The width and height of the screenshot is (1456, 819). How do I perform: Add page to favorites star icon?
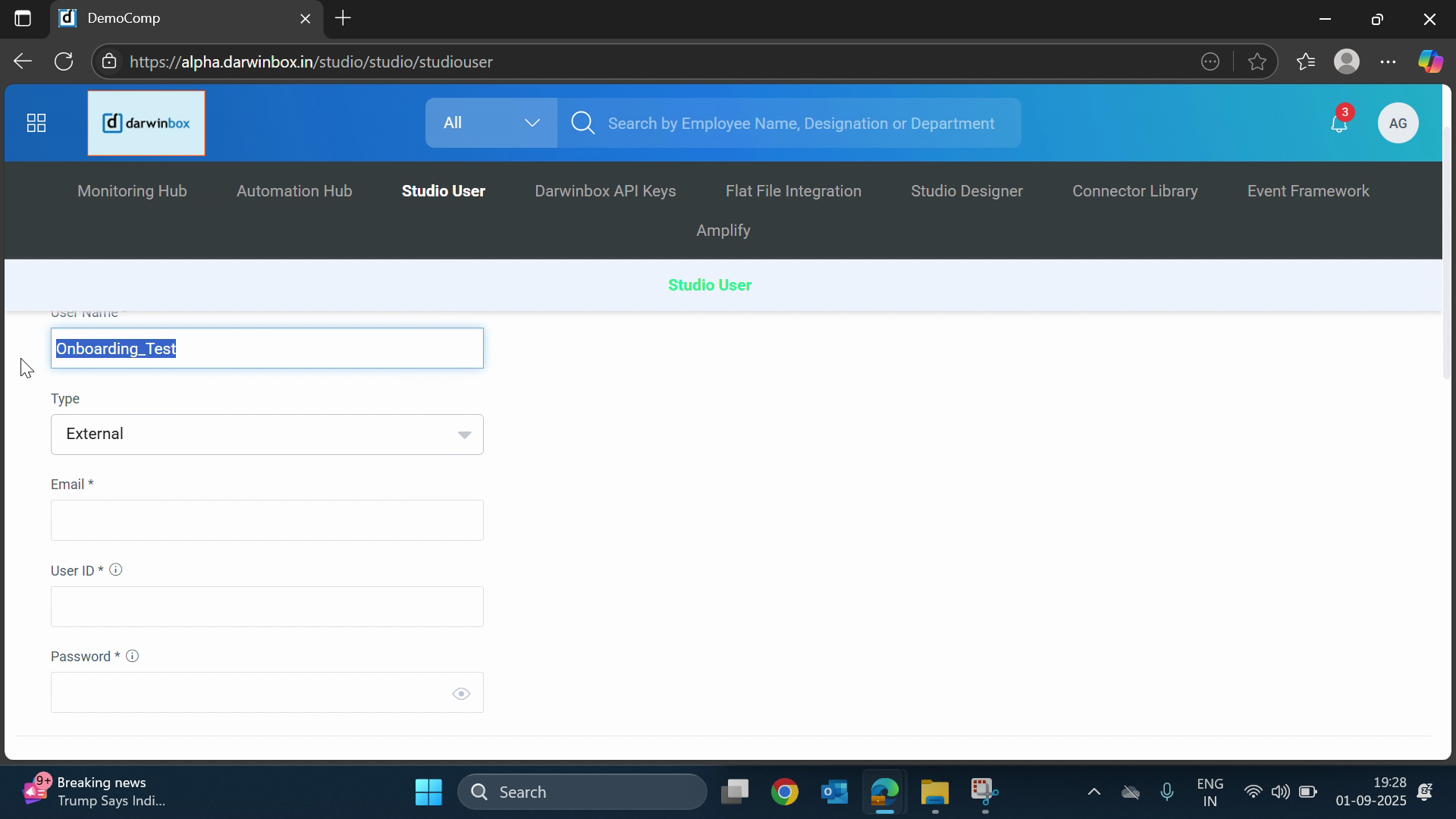(x=1257, y=61)
